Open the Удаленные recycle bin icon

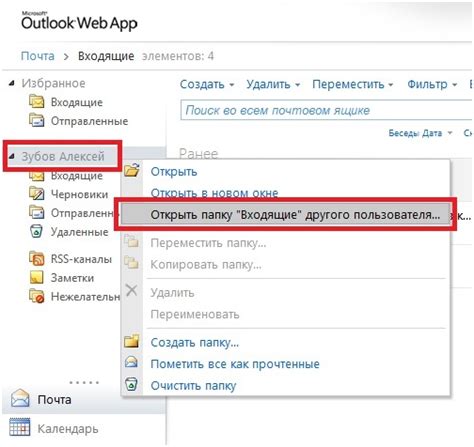click(x=36, y=231)
